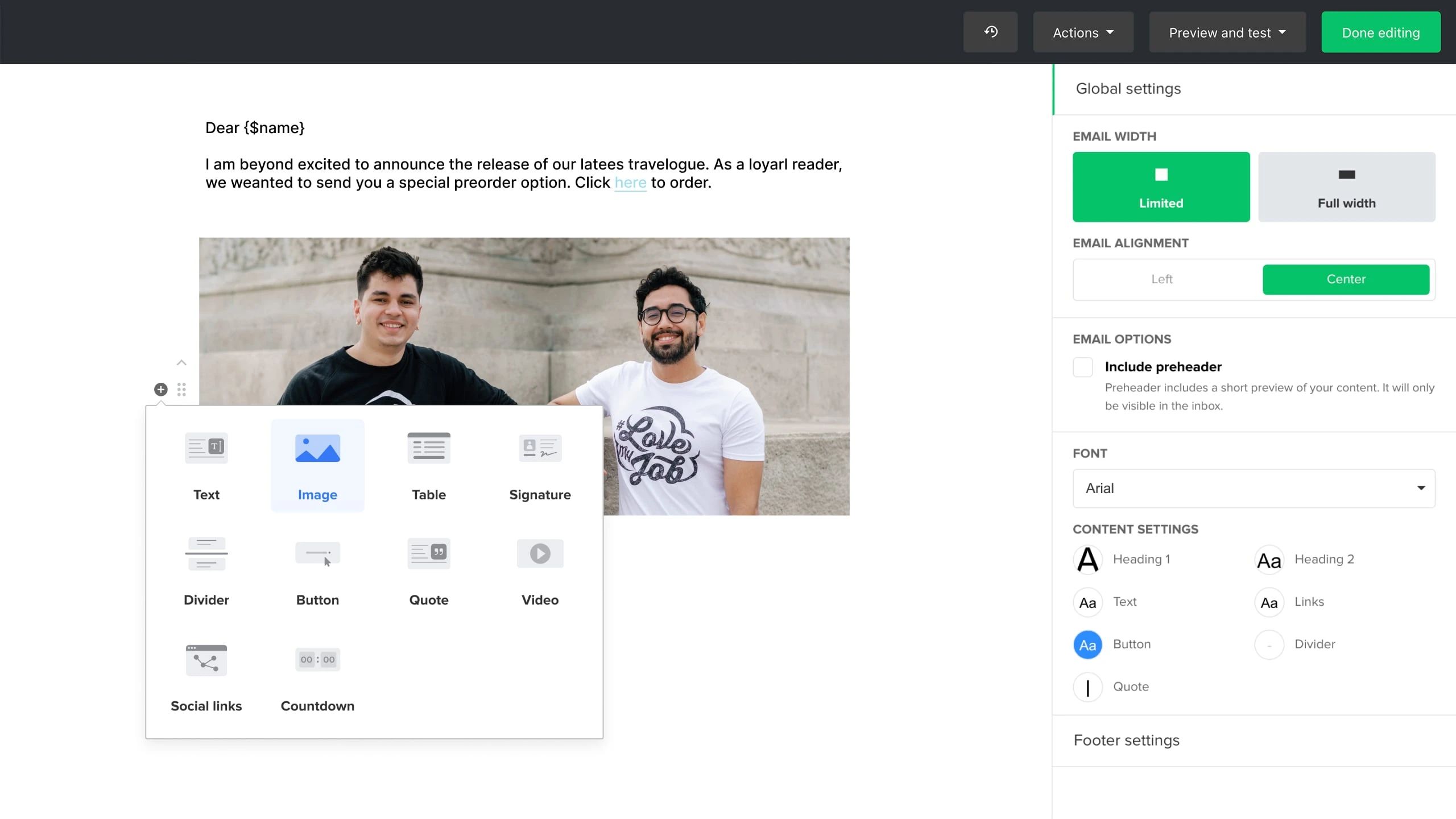Pick the Signature block icon
Viewport: 1456px width, 819px height.
[x=540, y=448]
